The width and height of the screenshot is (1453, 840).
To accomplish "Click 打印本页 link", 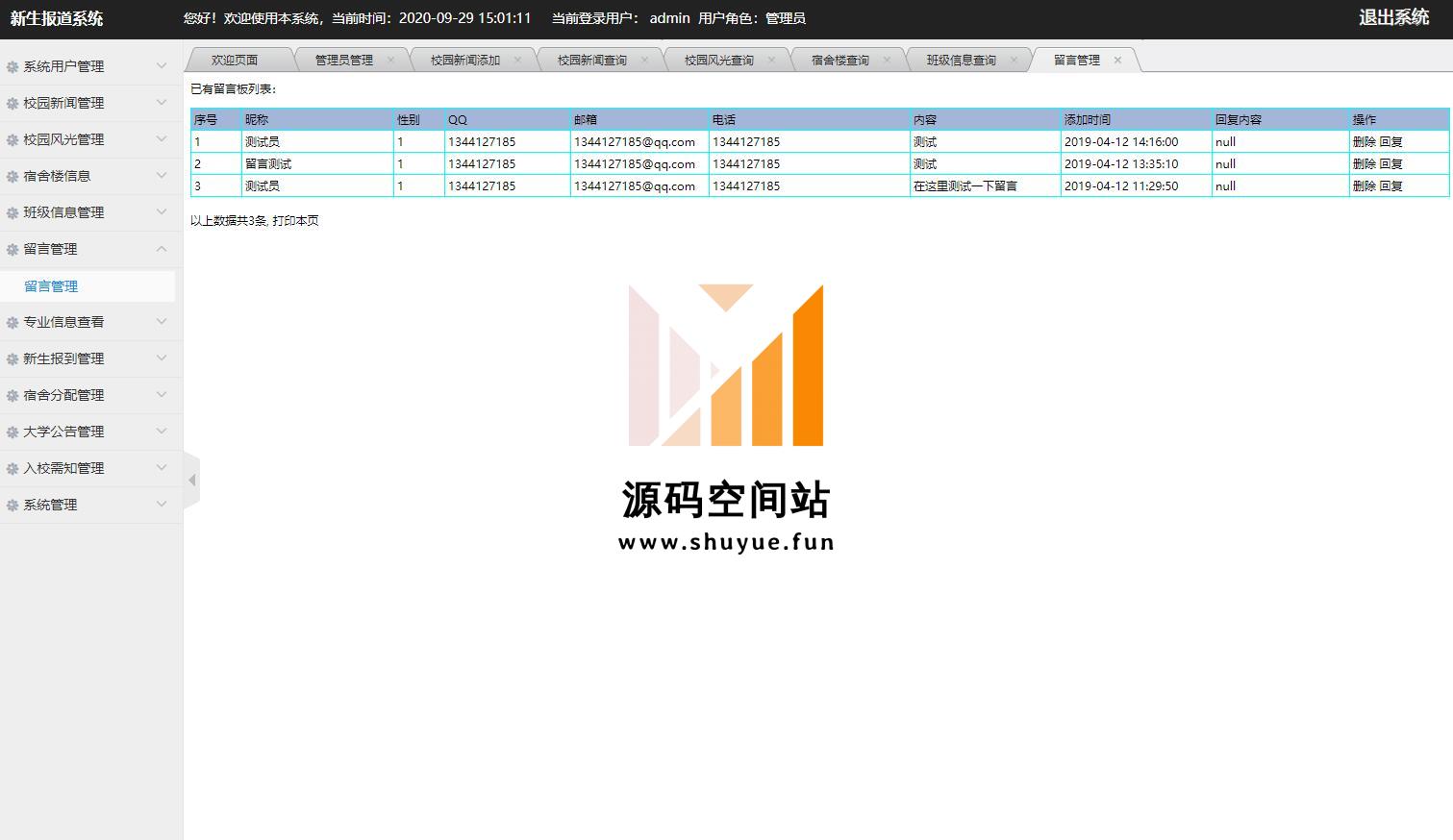I will (x=295, y=220).
